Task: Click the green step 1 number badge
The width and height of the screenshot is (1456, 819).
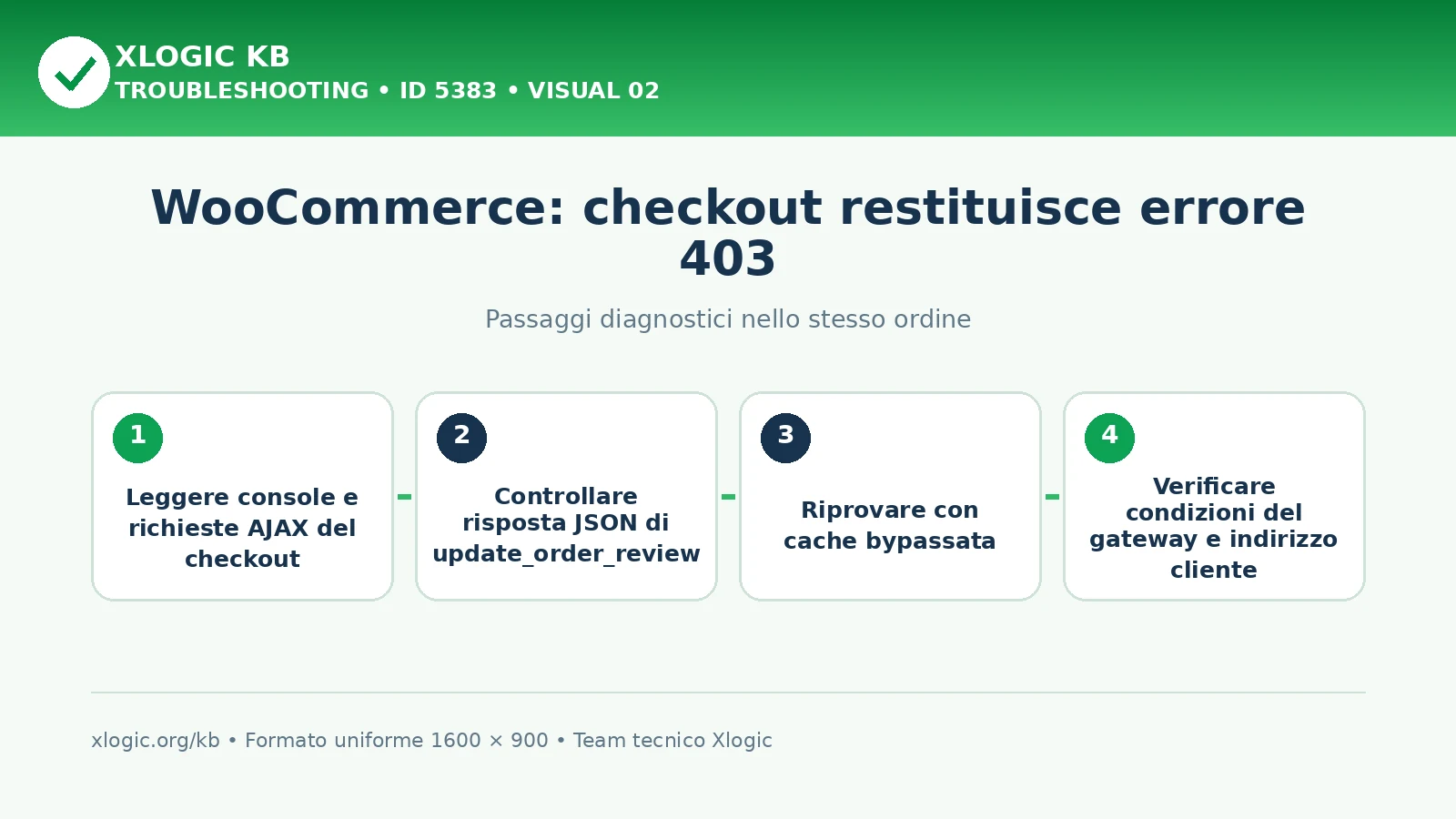Action: (x=138, y=438)
